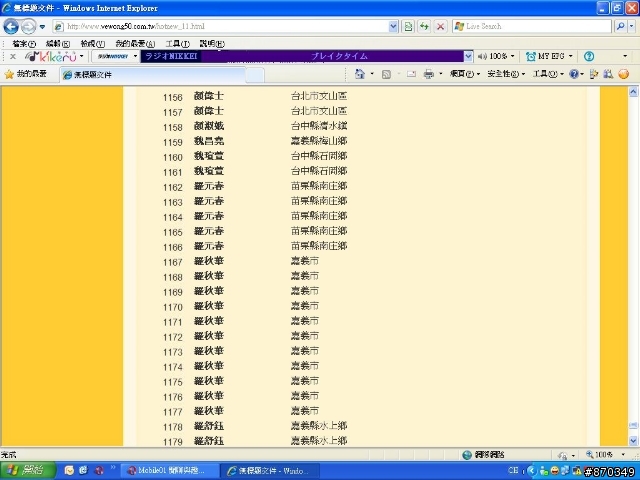
Task: Open the search provider options dropdown
Action: 631,27
